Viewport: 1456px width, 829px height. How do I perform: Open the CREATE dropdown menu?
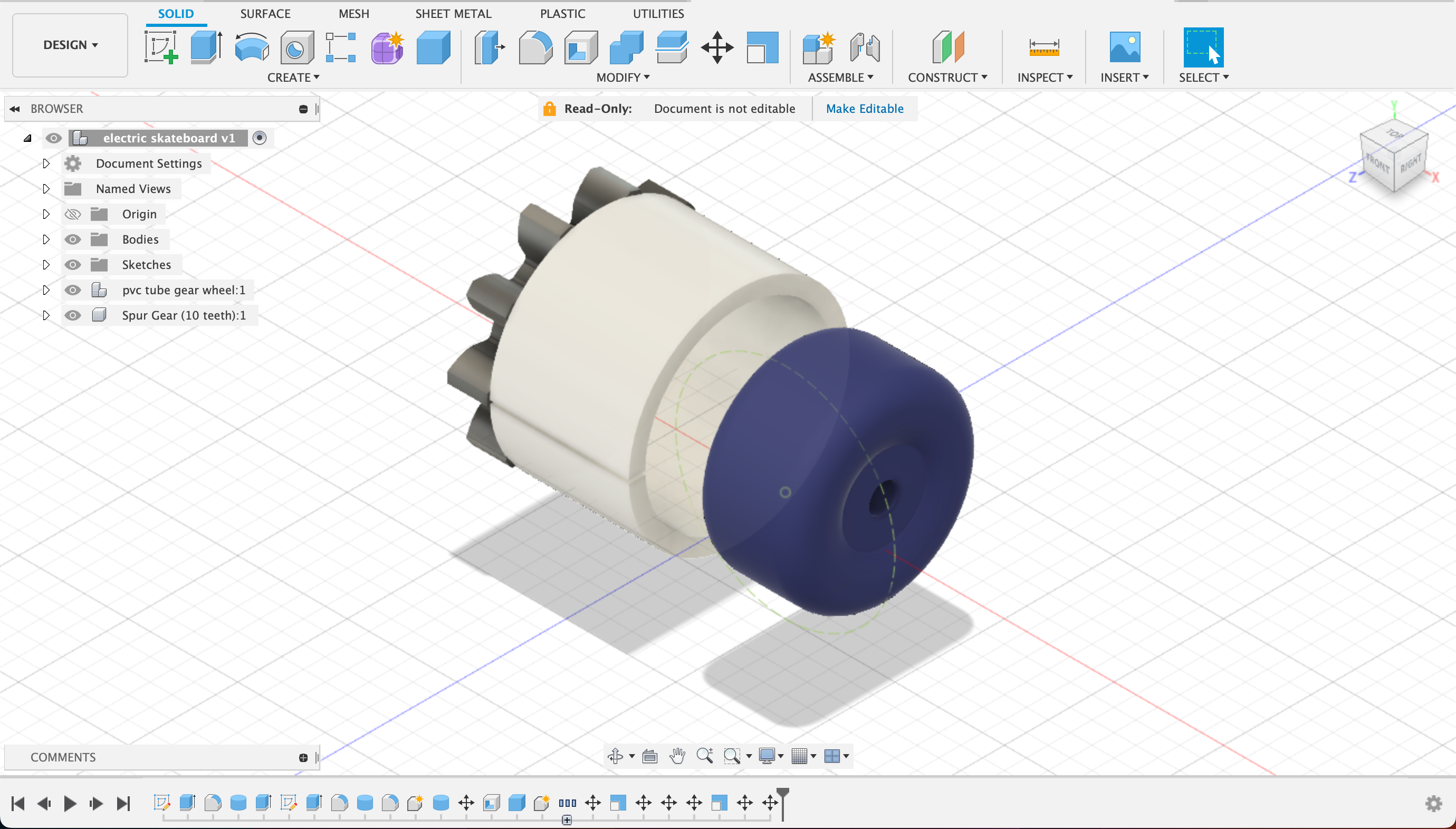(293, 78)
